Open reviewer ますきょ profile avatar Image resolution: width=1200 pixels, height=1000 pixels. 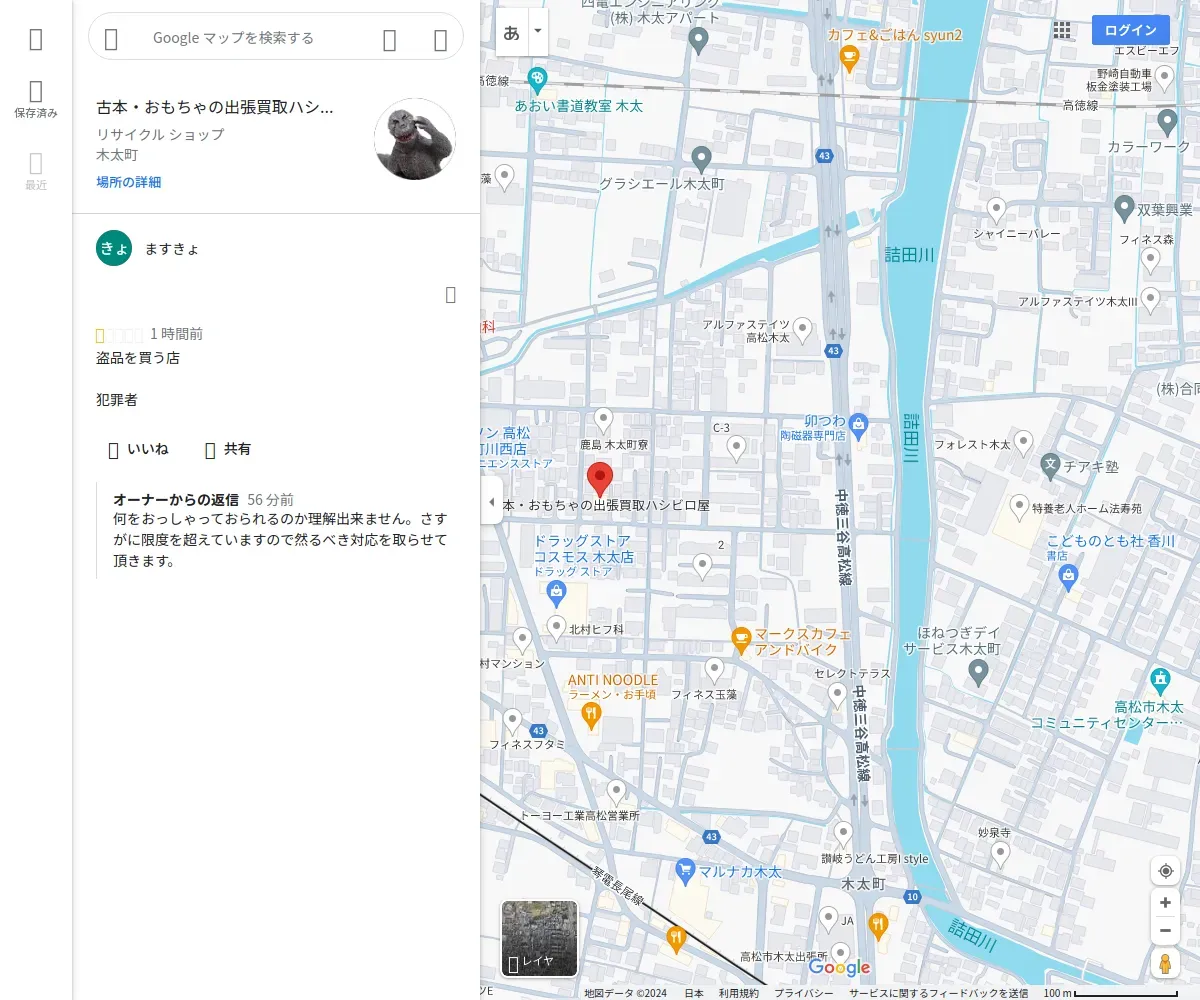click(114, 248)
